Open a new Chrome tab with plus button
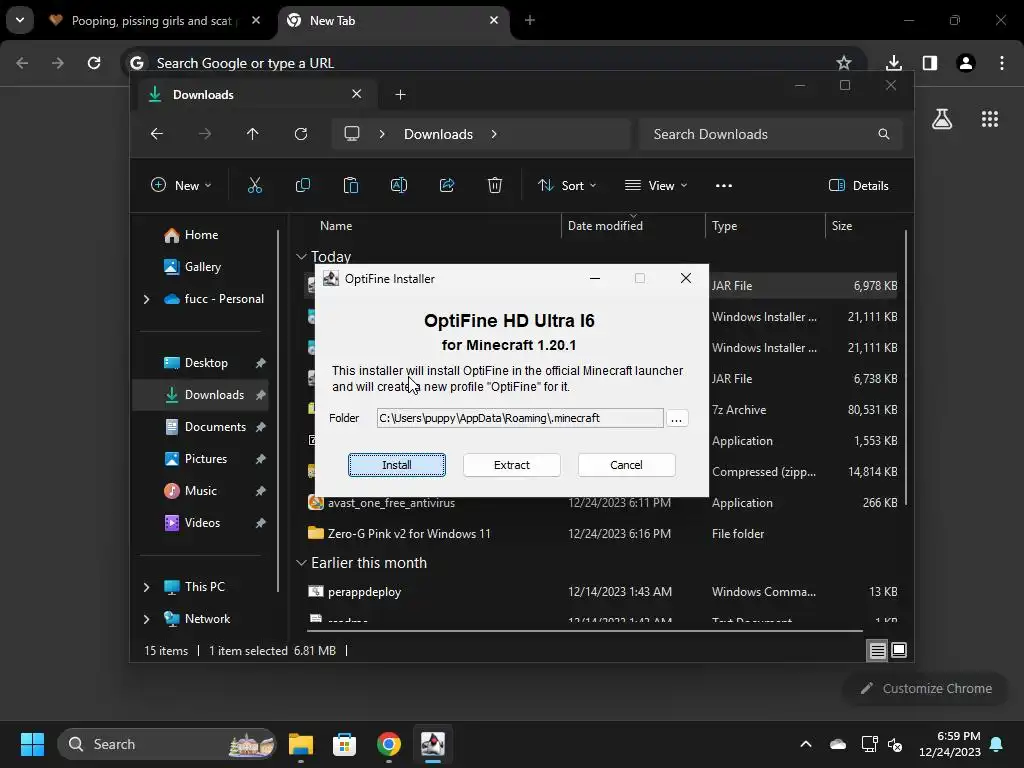The width and height of the screenshot is (1024, 768). coord(530,20)
